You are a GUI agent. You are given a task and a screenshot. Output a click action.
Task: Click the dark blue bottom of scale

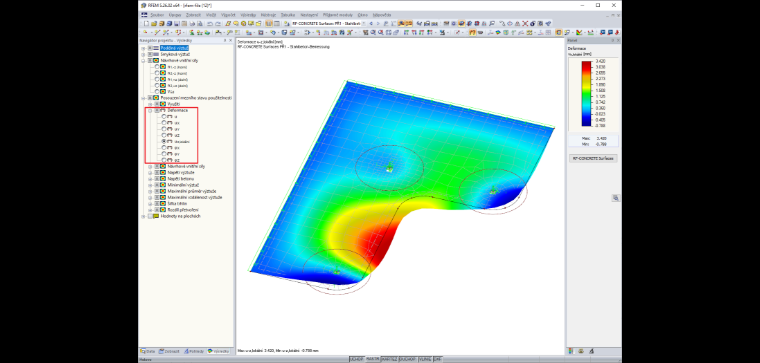[x=587, y=123]
